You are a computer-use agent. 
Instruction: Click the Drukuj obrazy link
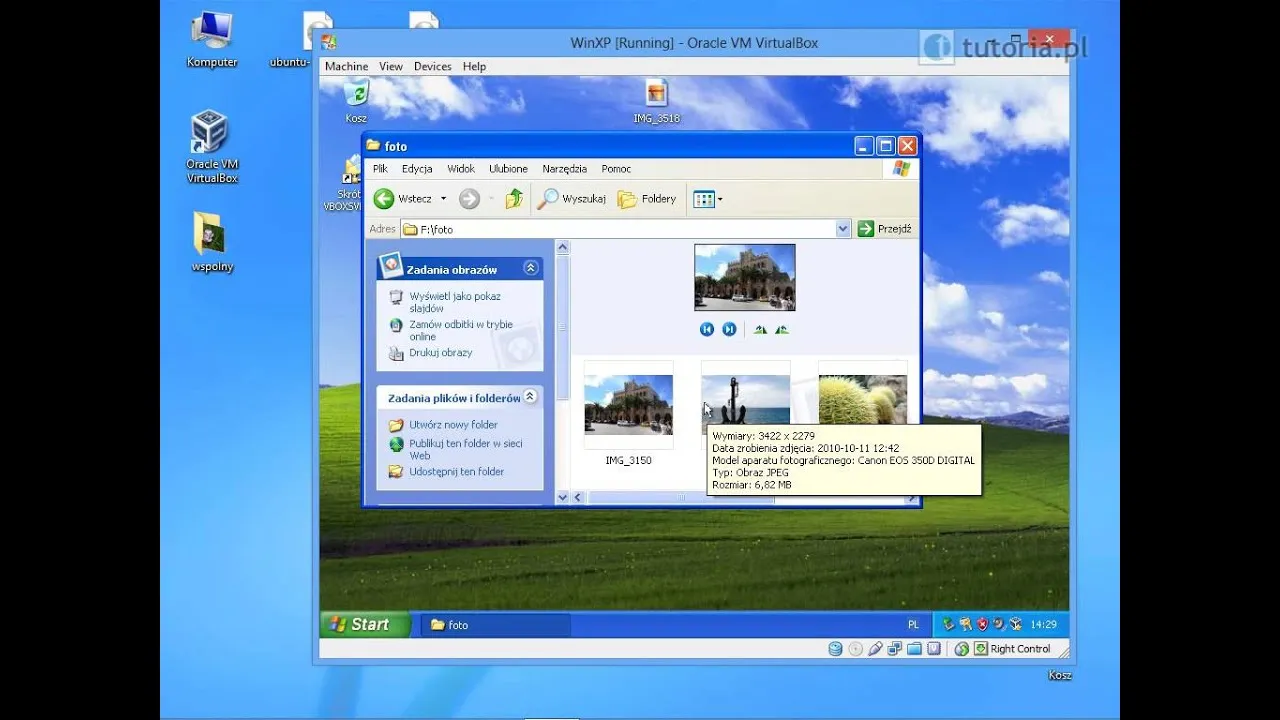pos(440,353)
